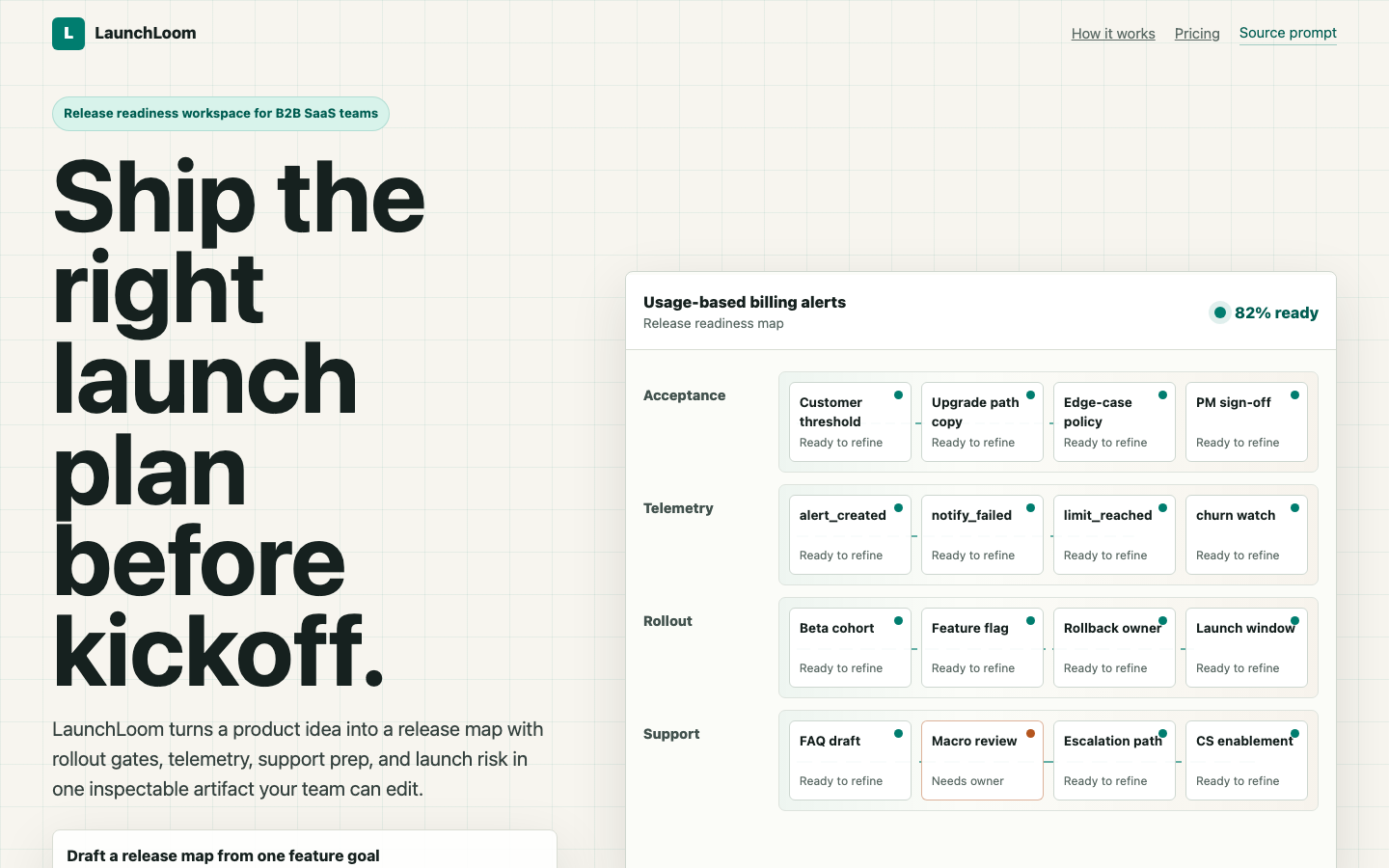This screenshot has width=1389, height=868.
Task: Click the Ship the right launch plan headline
Action: (239, 424)
